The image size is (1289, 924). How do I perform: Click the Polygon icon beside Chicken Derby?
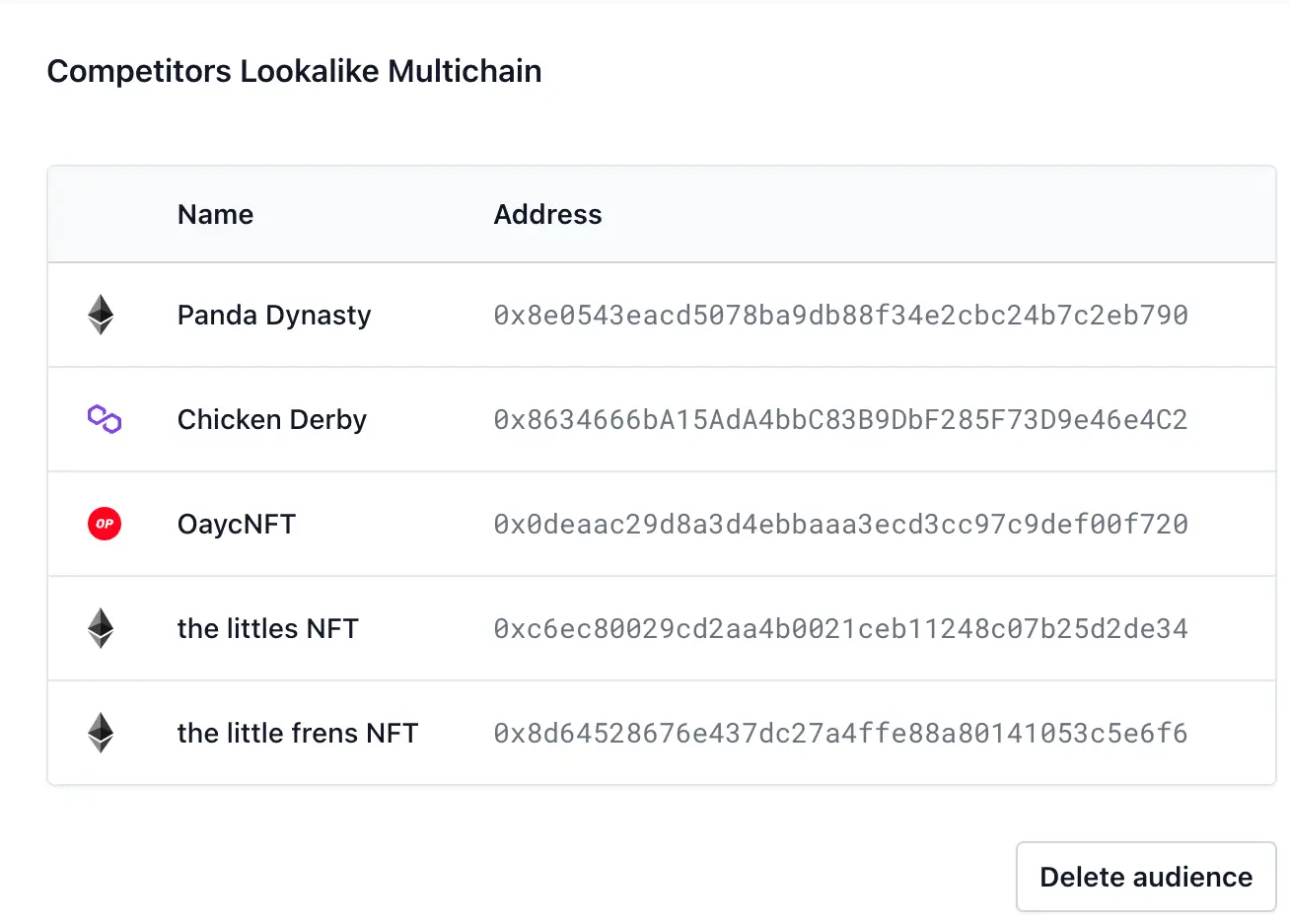(x=105, y=420)
